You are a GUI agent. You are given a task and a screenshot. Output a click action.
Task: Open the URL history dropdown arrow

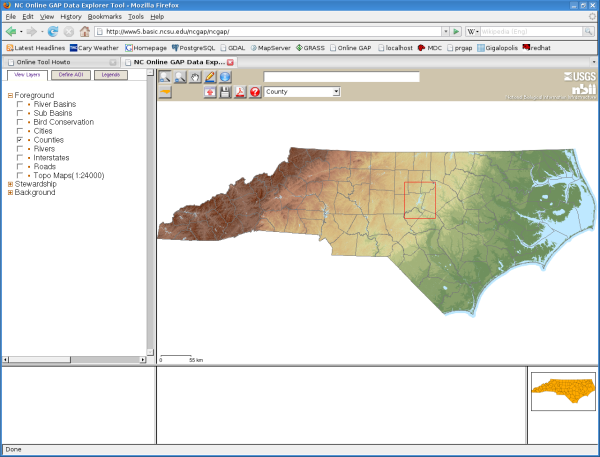click(x=445, y=31)
